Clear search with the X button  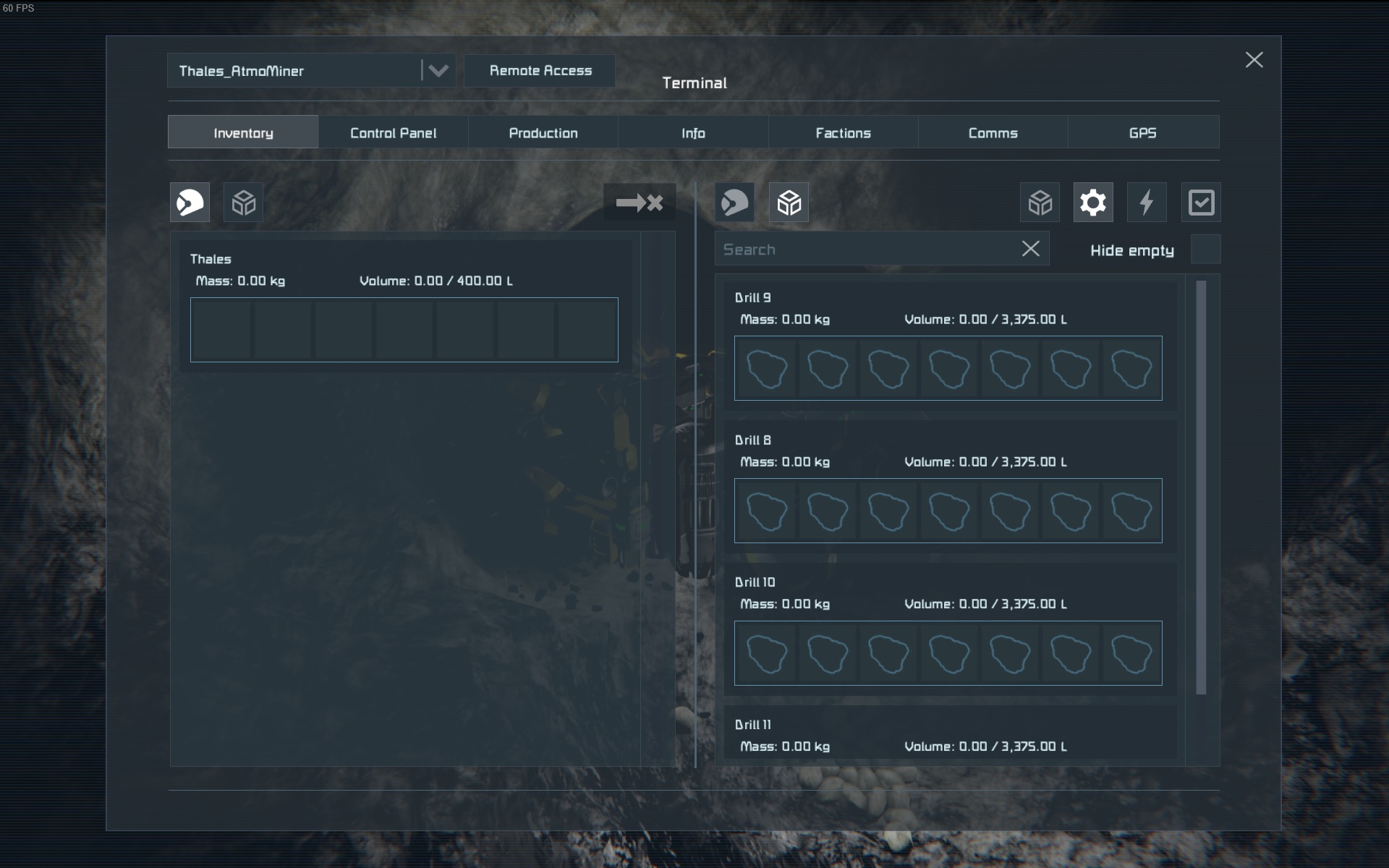point(1030,249)
